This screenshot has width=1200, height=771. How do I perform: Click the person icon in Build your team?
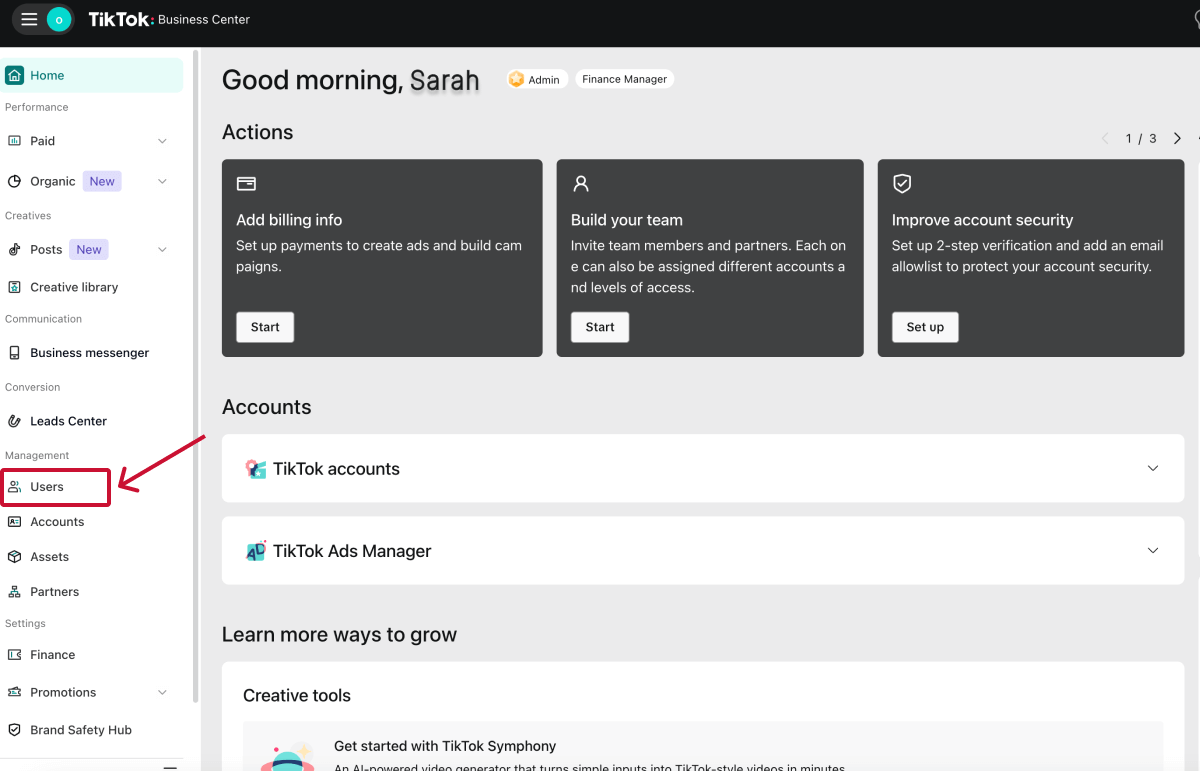[581, 184]
